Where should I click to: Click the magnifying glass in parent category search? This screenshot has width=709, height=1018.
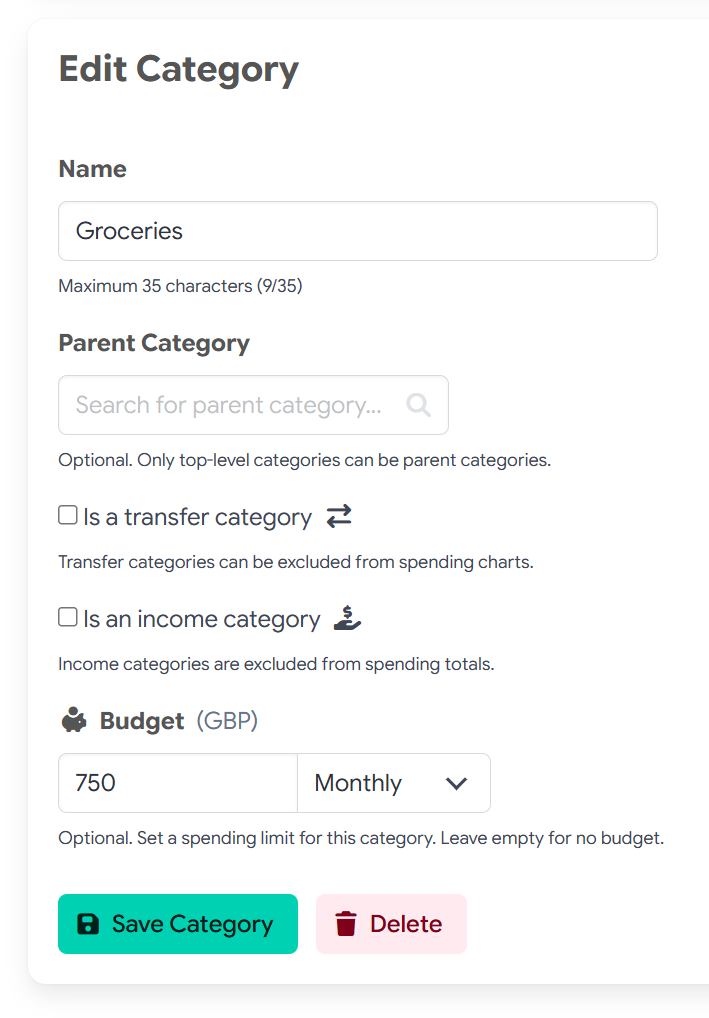pyautogui.click(x=418, y=405)
